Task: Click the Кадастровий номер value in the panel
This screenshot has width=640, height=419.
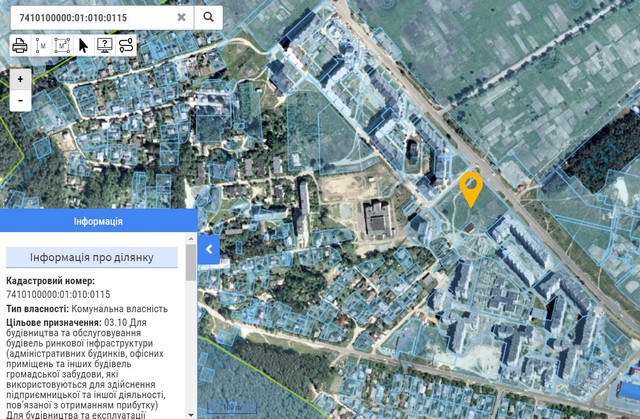Action: click(57, 295)
